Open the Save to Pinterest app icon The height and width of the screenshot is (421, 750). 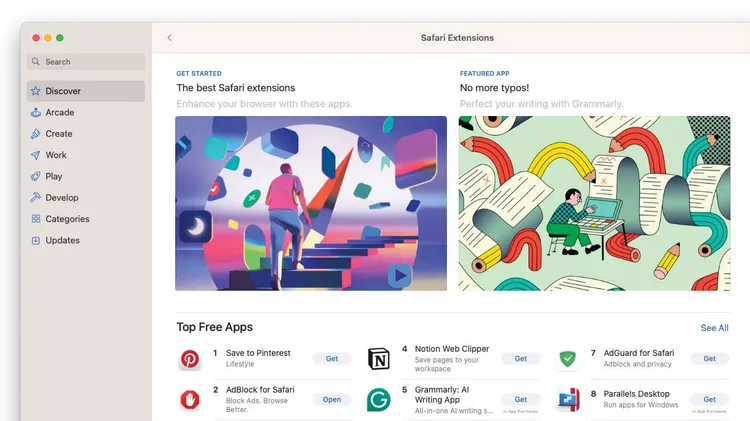[x=190, y=359]
